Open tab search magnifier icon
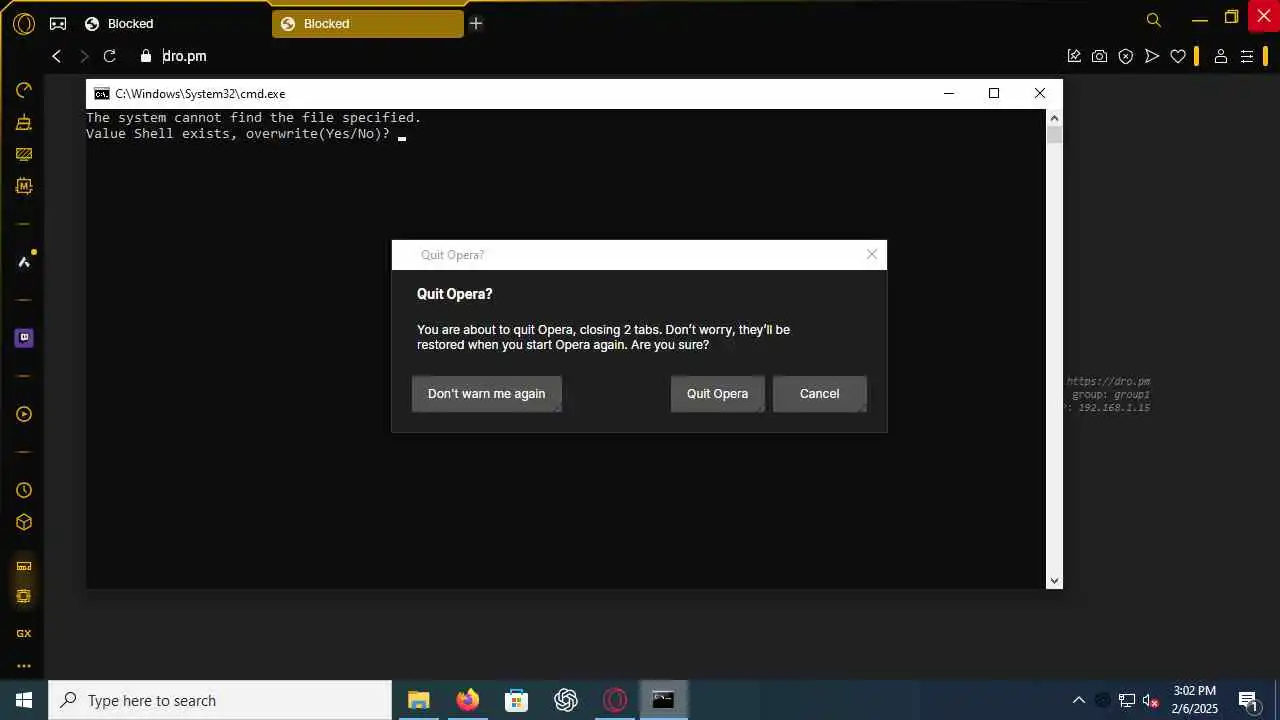1280x720 pixels. (1154, 20)
